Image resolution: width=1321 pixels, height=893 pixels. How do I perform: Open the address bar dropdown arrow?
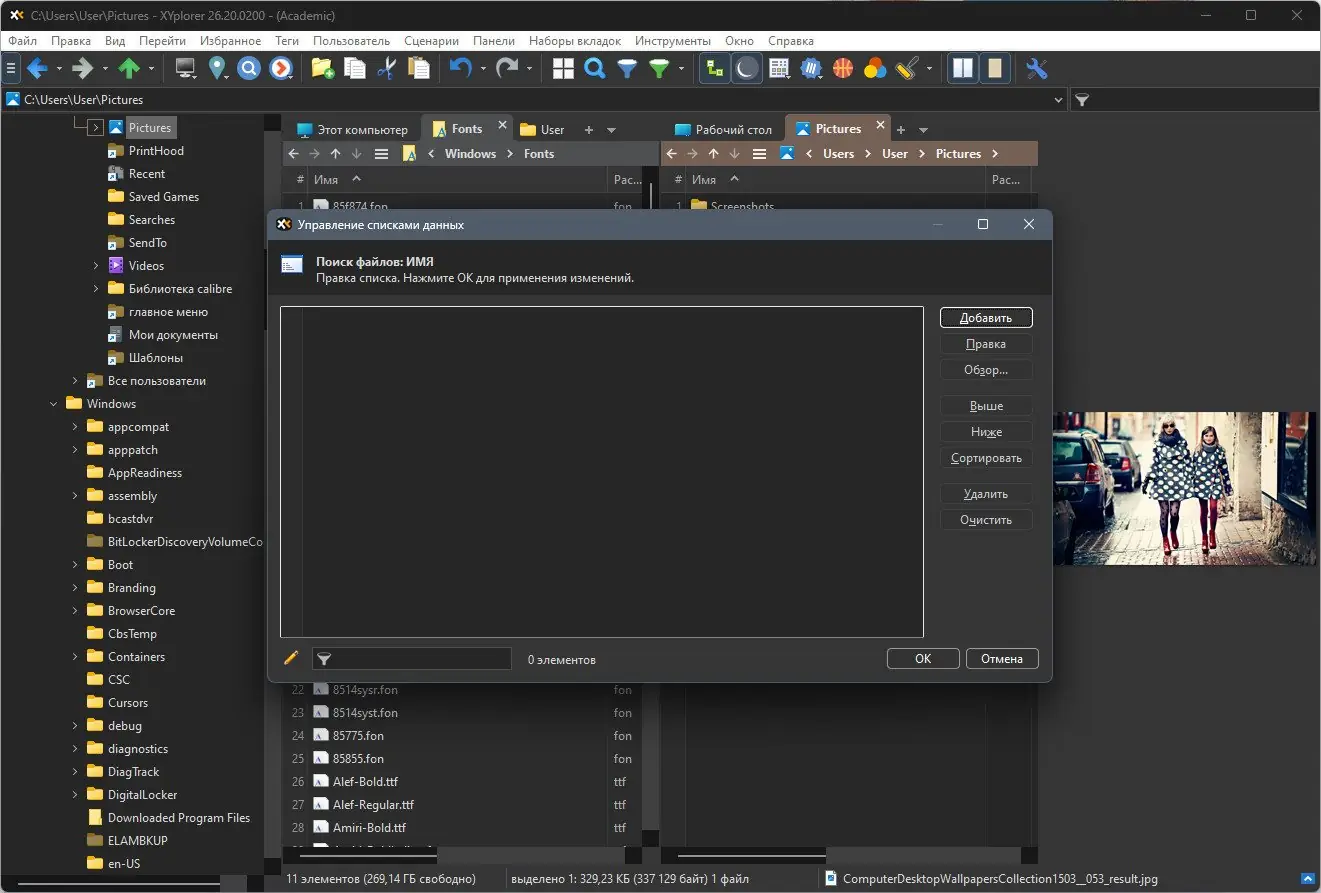pyautogui.click(x=1059, y=100)
